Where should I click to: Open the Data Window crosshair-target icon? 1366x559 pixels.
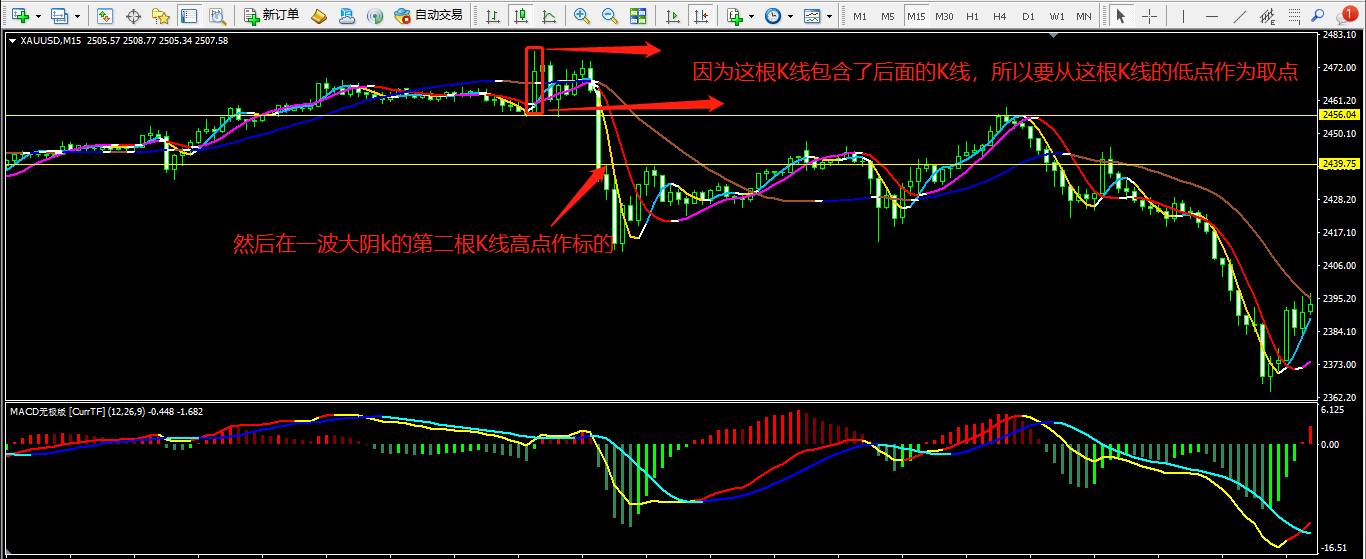pos(133,16)
